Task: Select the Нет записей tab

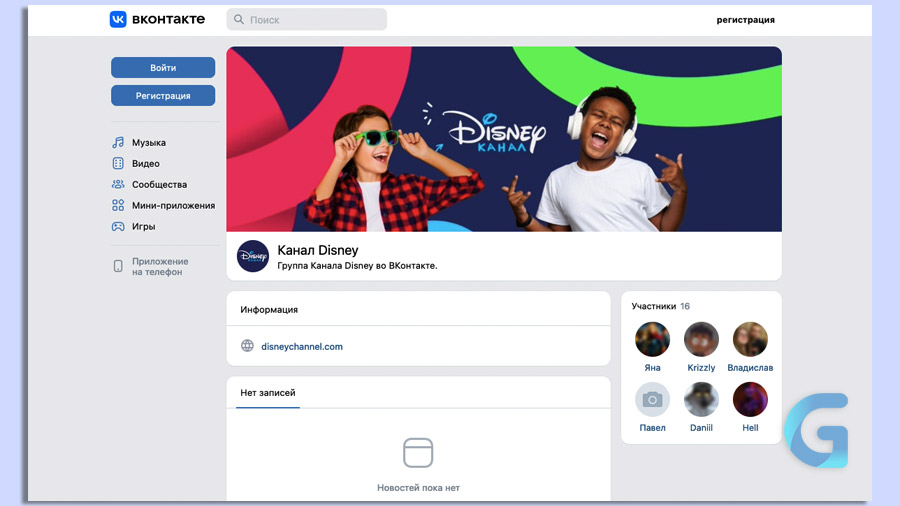Action: tap(267, 393)
